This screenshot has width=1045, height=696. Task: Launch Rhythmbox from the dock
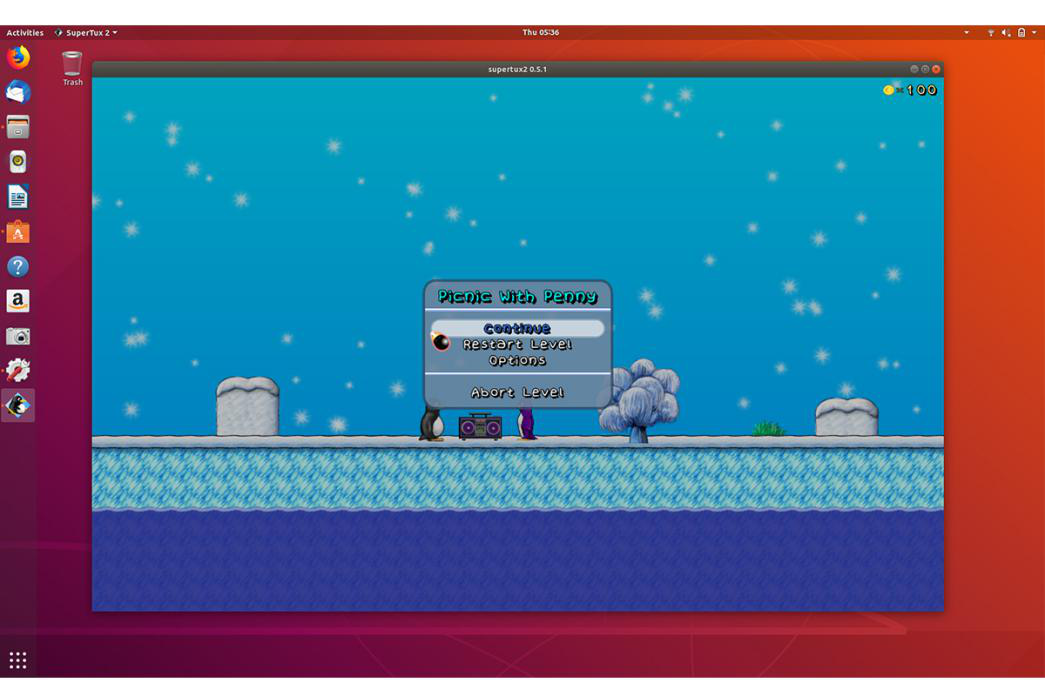pos(18,161)
